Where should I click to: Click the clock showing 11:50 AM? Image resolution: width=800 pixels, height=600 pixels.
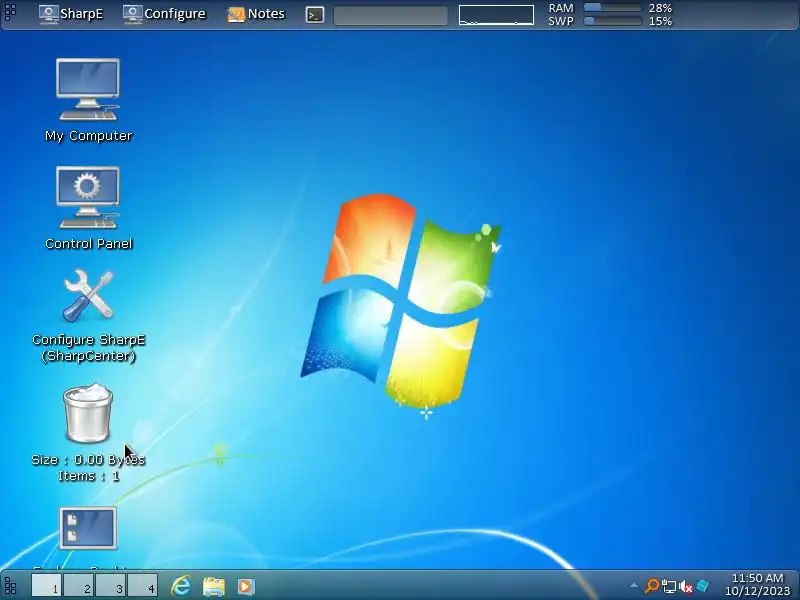point(757,578)
